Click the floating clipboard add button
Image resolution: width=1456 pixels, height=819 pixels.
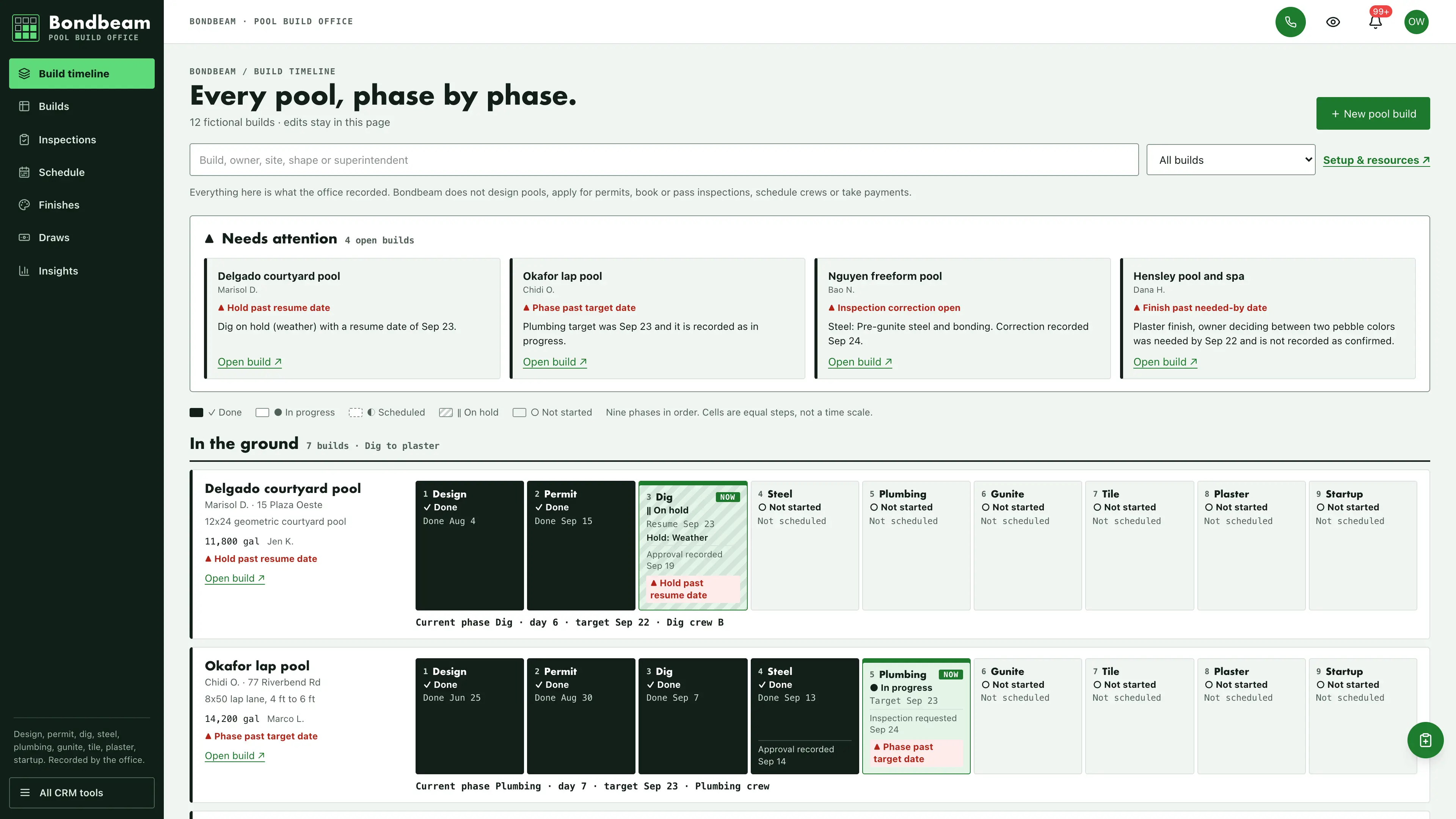[x=1425, y=740]
